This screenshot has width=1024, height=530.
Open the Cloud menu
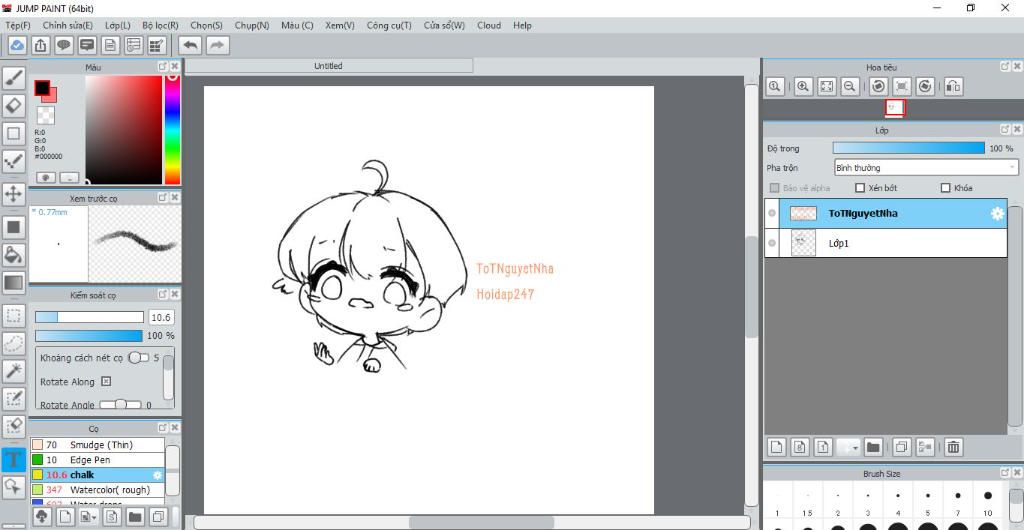[488, 25]
